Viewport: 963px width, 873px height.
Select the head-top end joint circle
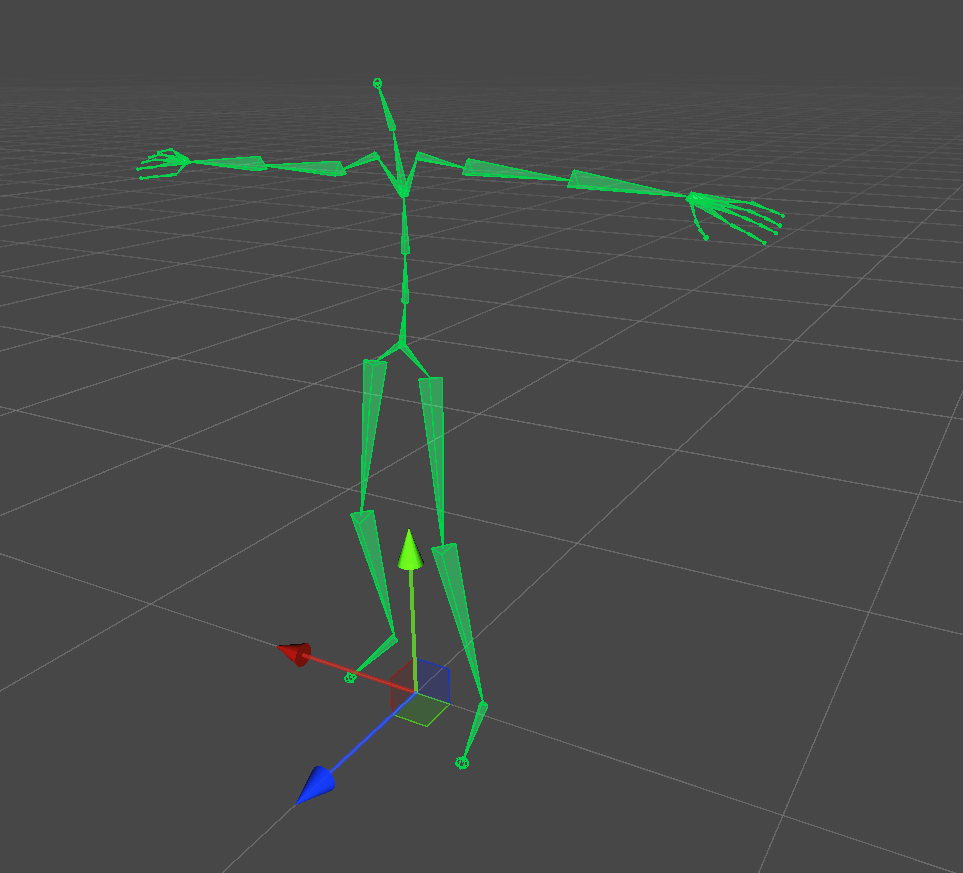(x=378, y=83)
